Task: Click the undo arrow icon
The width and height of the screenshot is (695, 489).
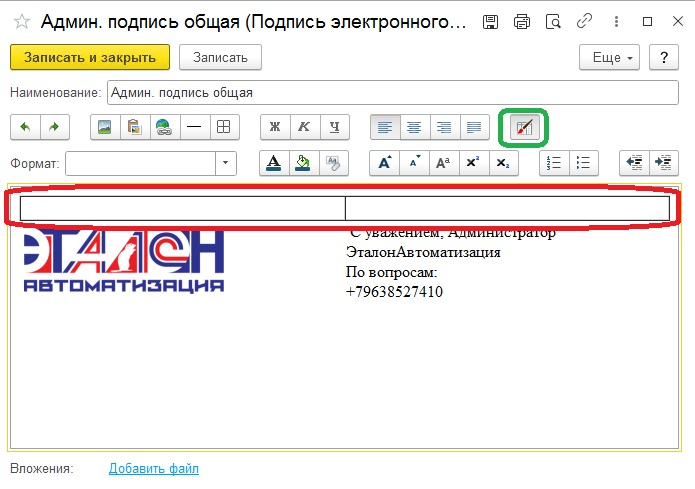Action: (25, 127)
